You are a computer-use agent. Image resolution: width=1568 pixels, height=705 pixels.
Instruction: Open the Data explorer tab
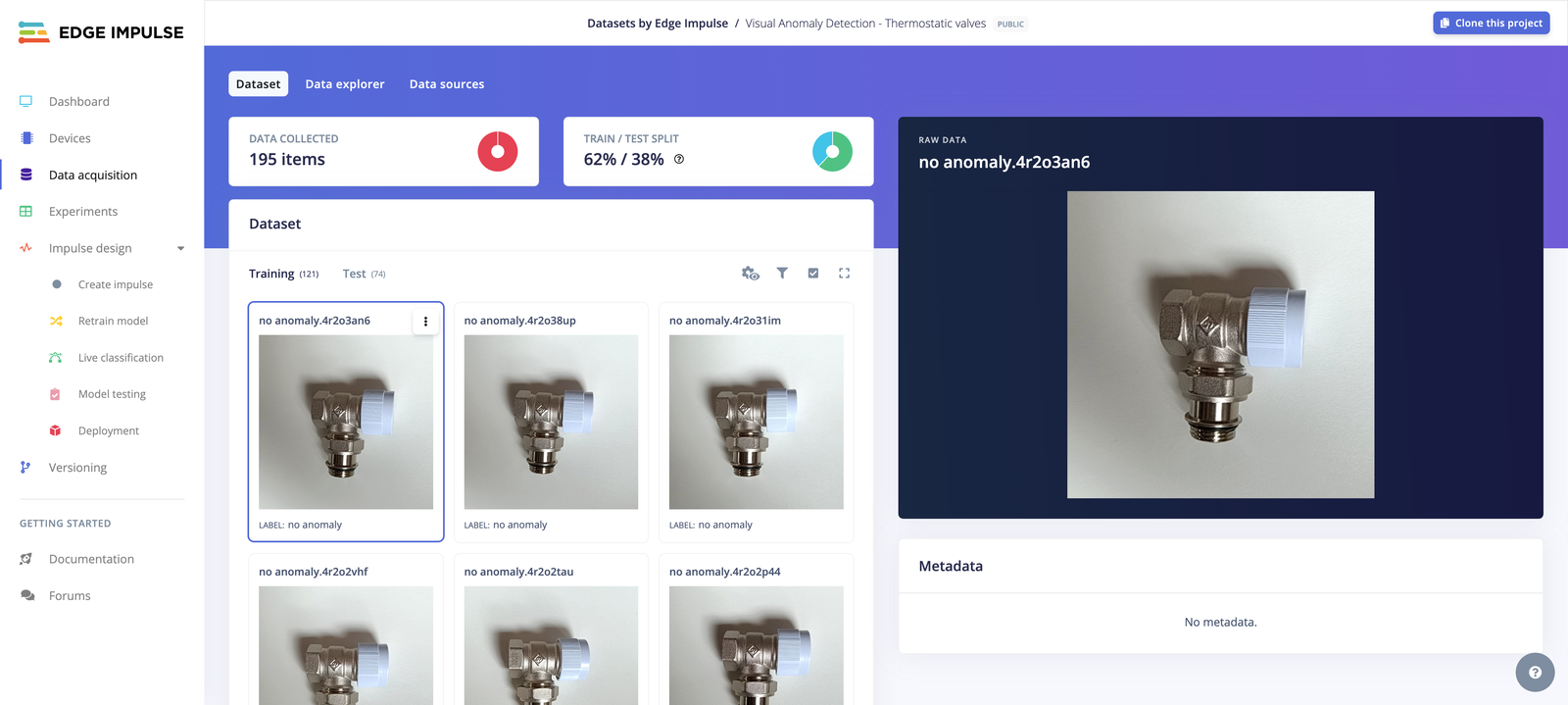(x=345, y=84)
